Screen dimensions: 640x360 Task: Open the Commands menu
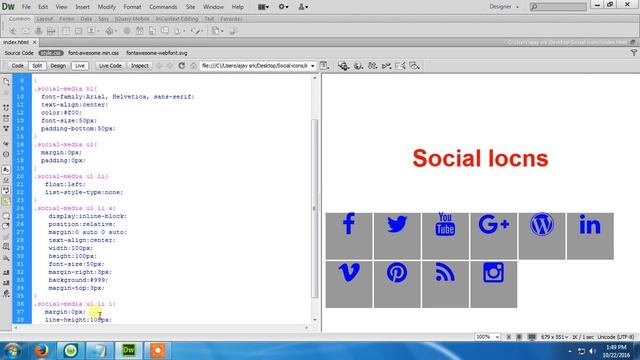click(163, 7)
